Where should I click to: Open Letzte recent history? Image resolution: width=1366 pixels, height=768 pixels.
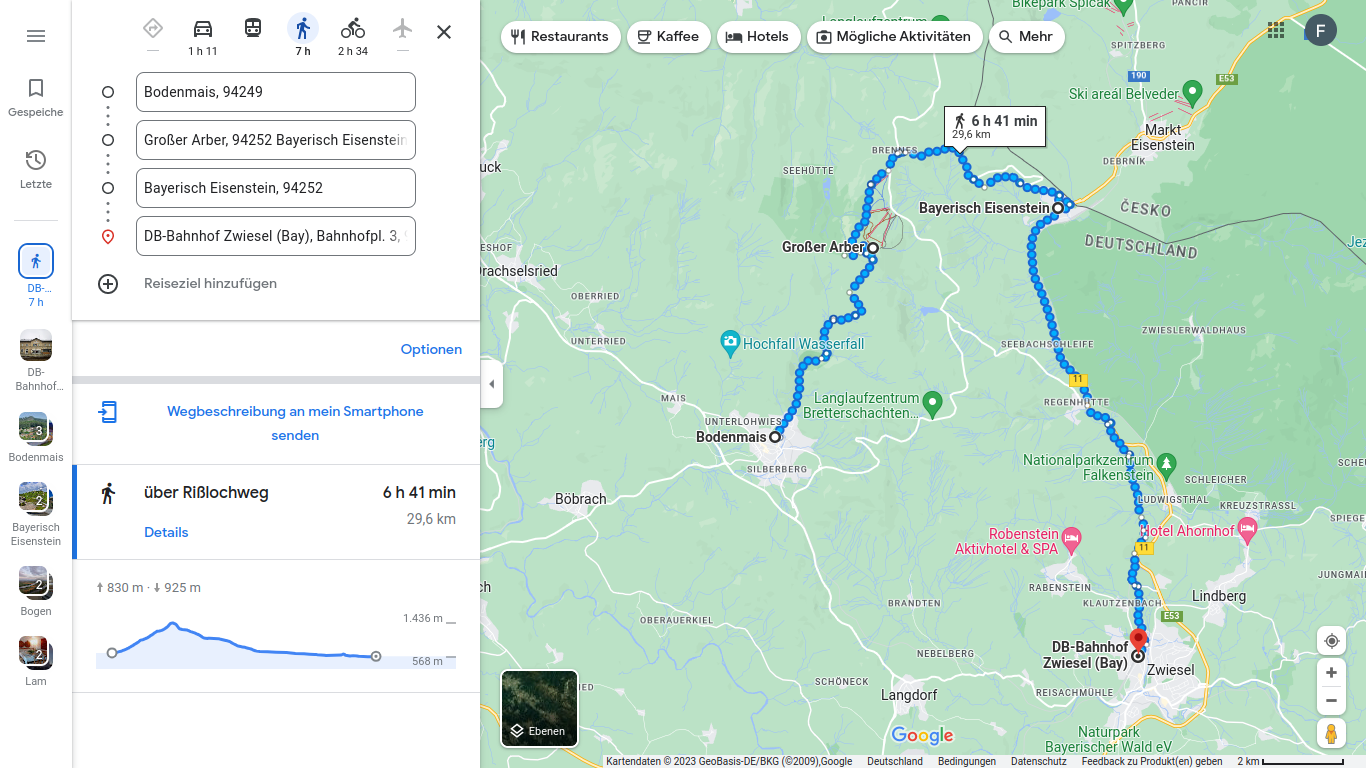36,169
